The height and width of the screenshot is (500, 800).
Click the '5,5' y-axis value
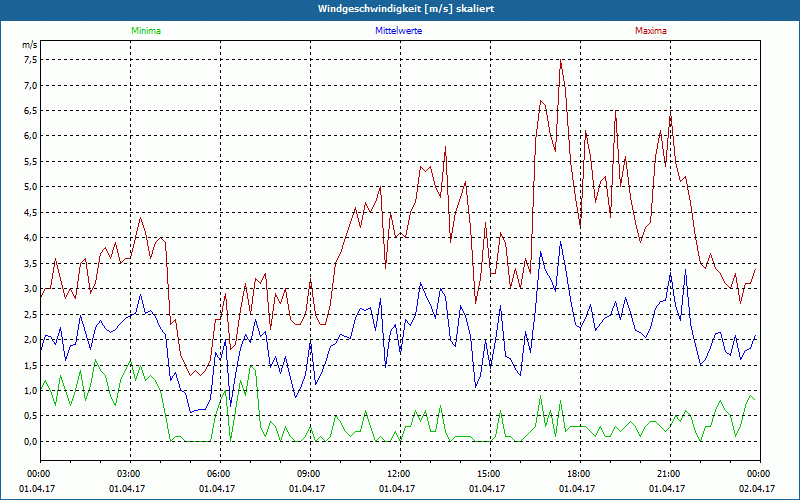pos(31,162)
